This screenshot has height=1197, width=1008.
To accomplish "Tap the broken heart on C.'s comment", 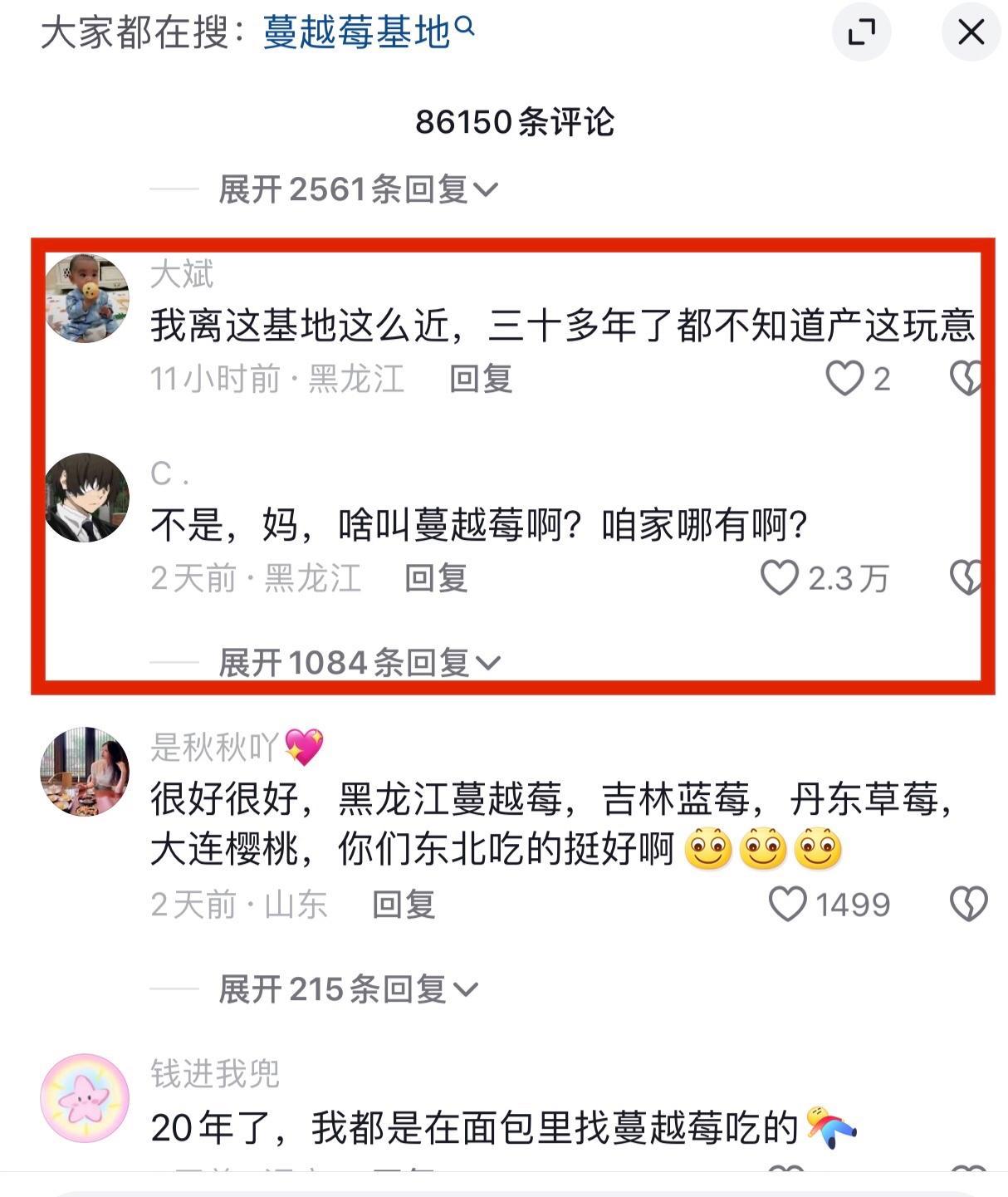I will 966,578.
